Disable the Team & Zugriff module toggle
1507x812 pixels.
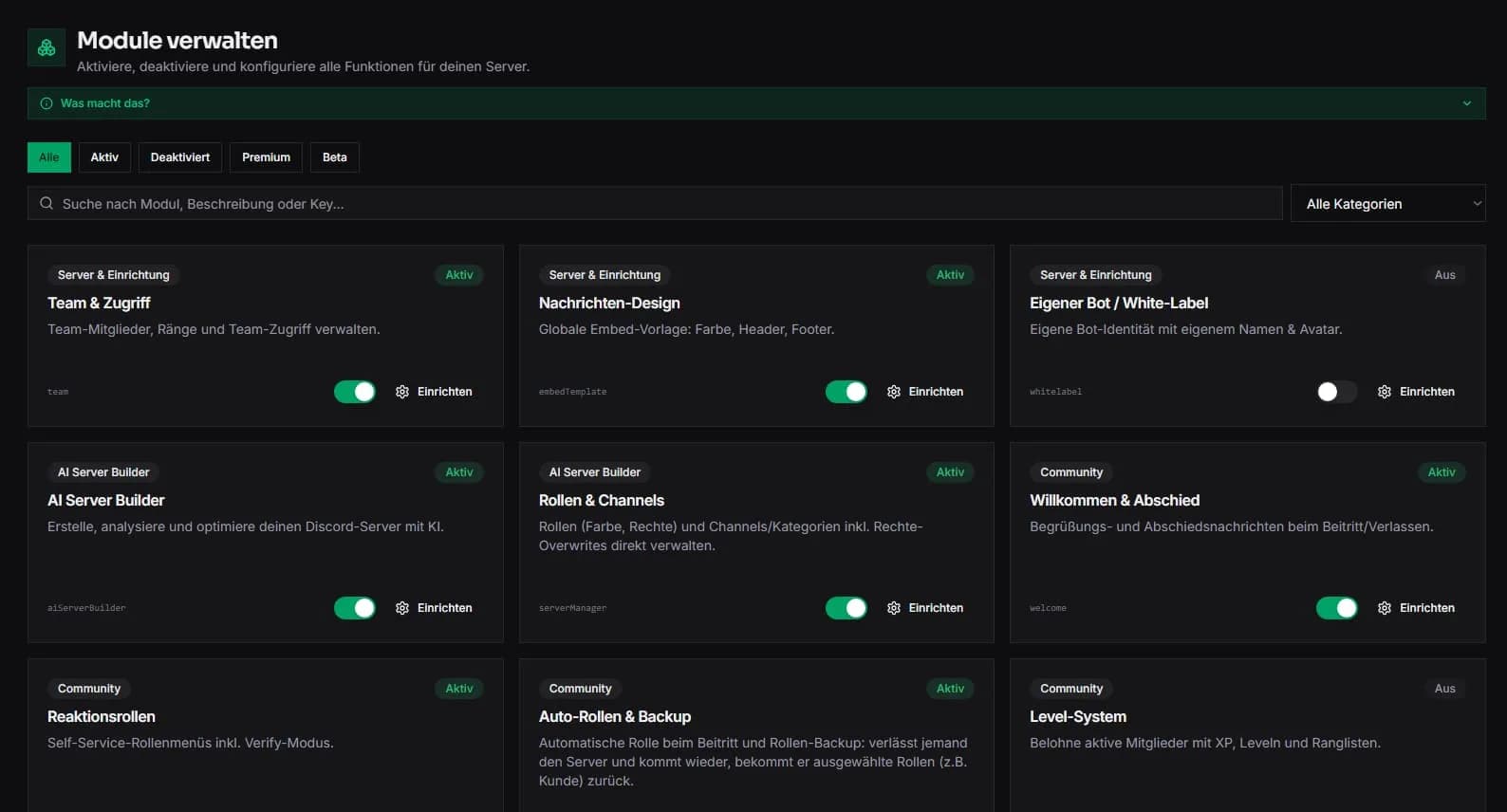(x=355, y=392)
